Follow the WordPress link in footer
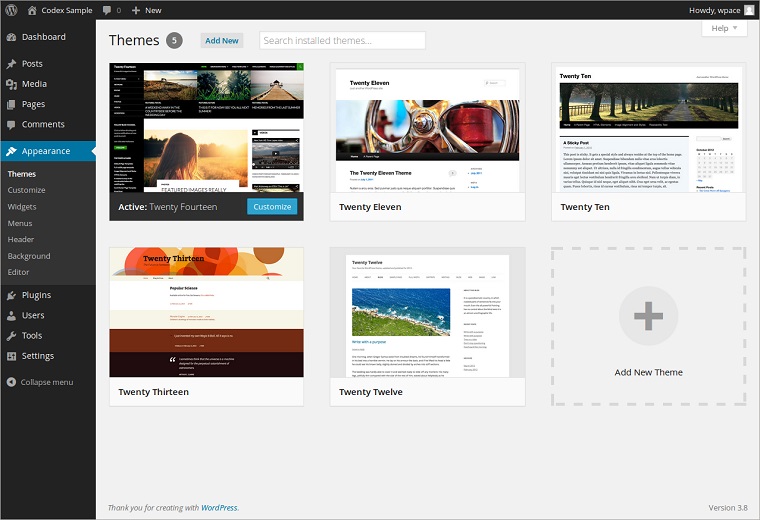Viewport: 760px width, 520px height. 219,508
